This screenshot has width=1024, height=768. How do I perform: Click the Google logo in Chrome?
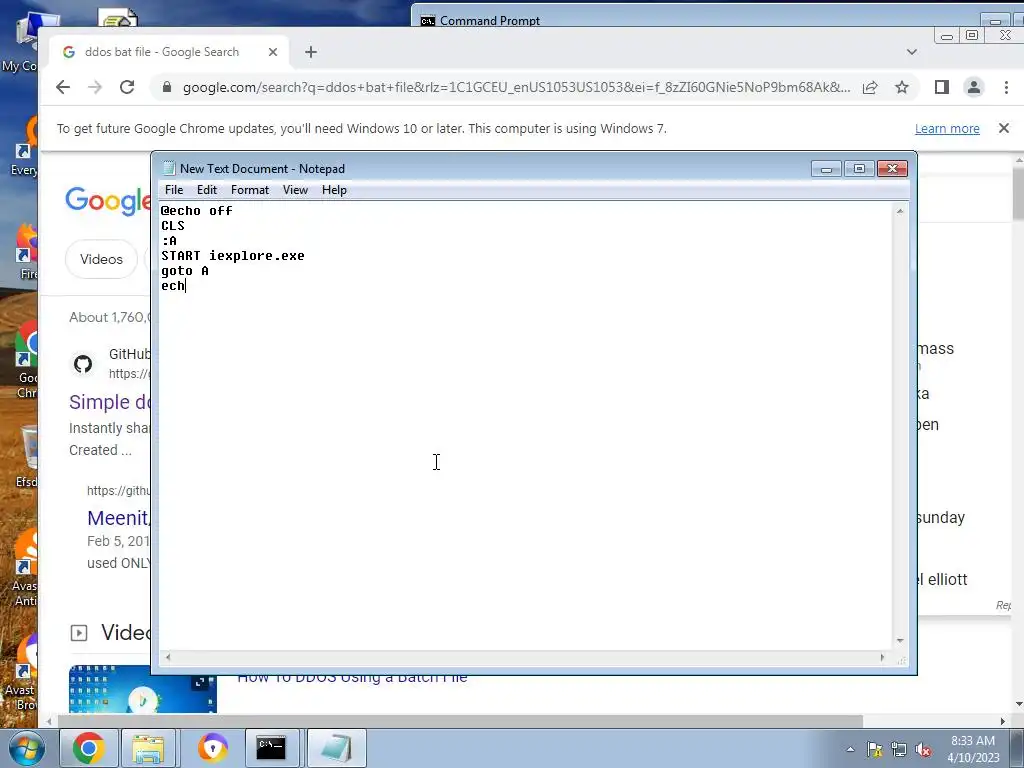point(108,200)
